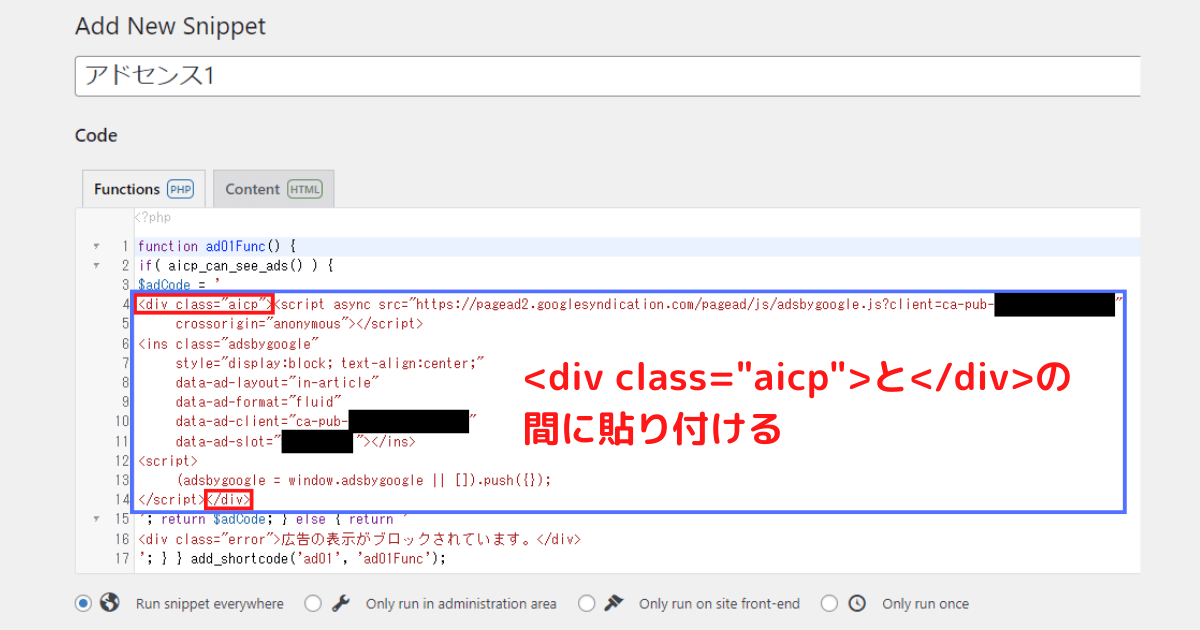
Task: Select the Run snippet everywhere radio button
Action: click(82, 603)
